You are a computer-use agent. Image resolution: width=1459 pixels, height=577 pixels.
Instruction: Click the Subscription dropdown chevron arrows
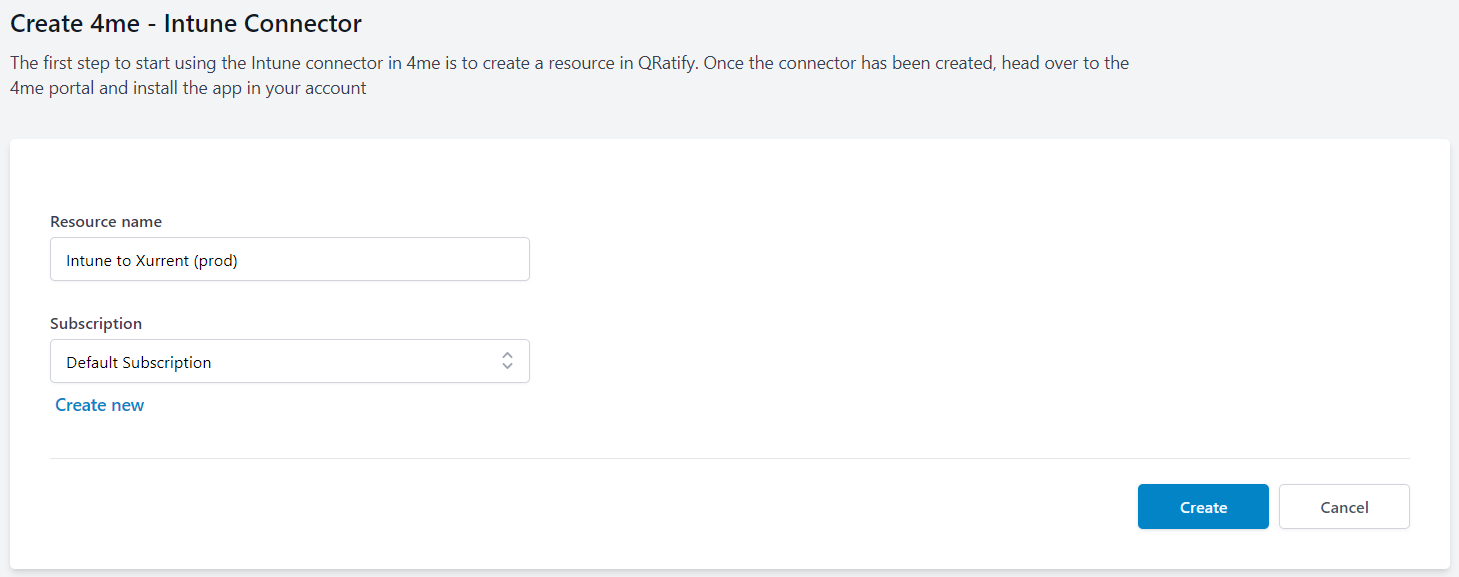[507, 361]
